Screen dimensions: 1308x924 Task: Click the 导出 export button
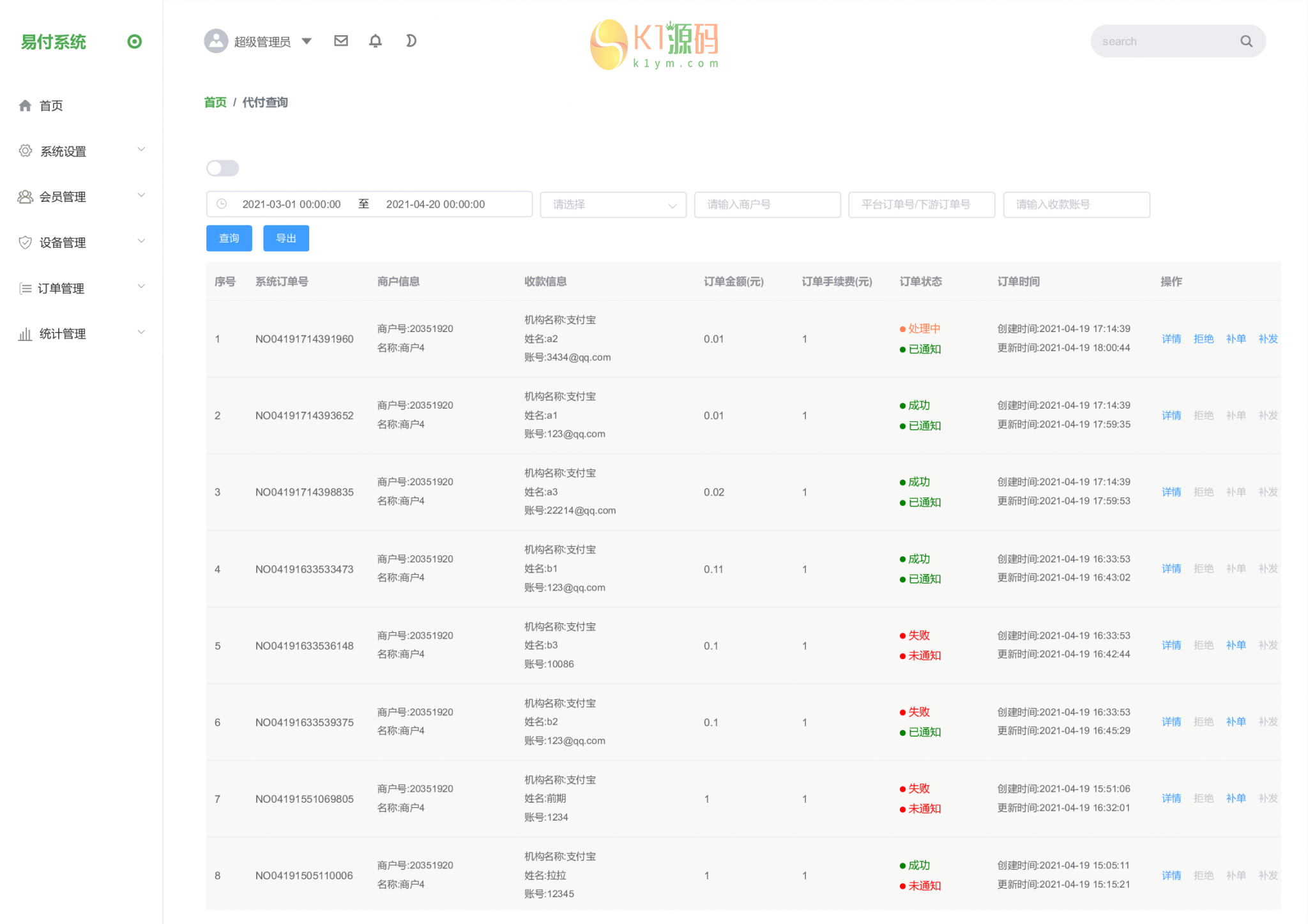tap(285, 238)
